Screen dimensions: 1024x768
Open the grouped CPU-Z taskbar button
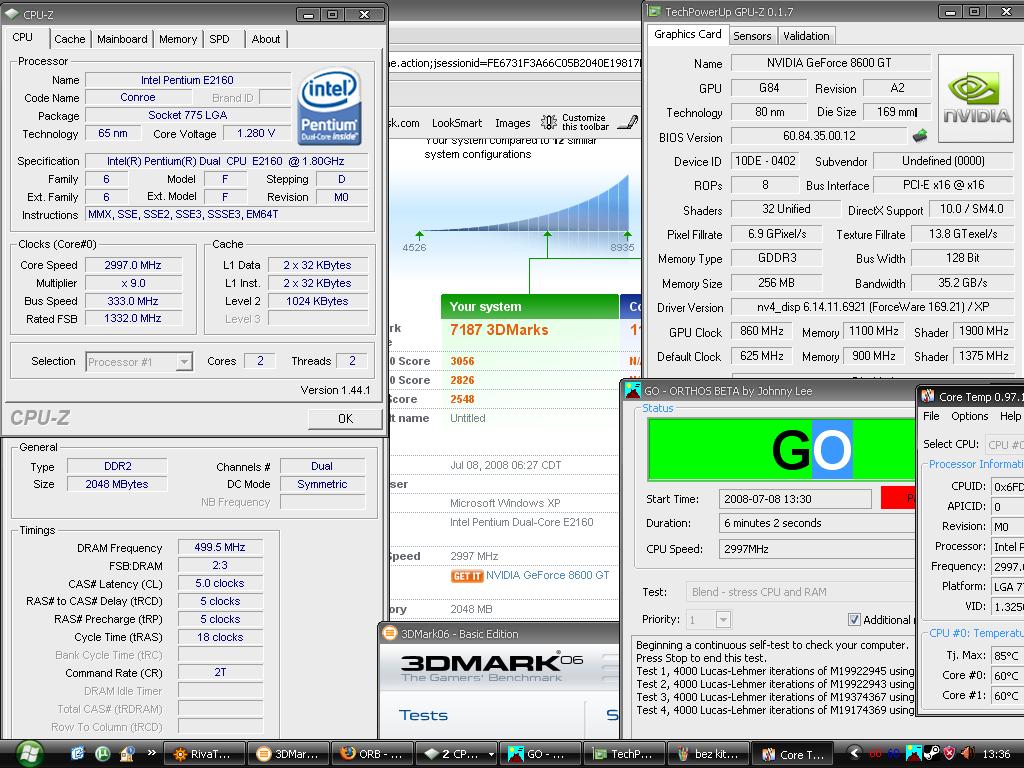coord(456,754)
